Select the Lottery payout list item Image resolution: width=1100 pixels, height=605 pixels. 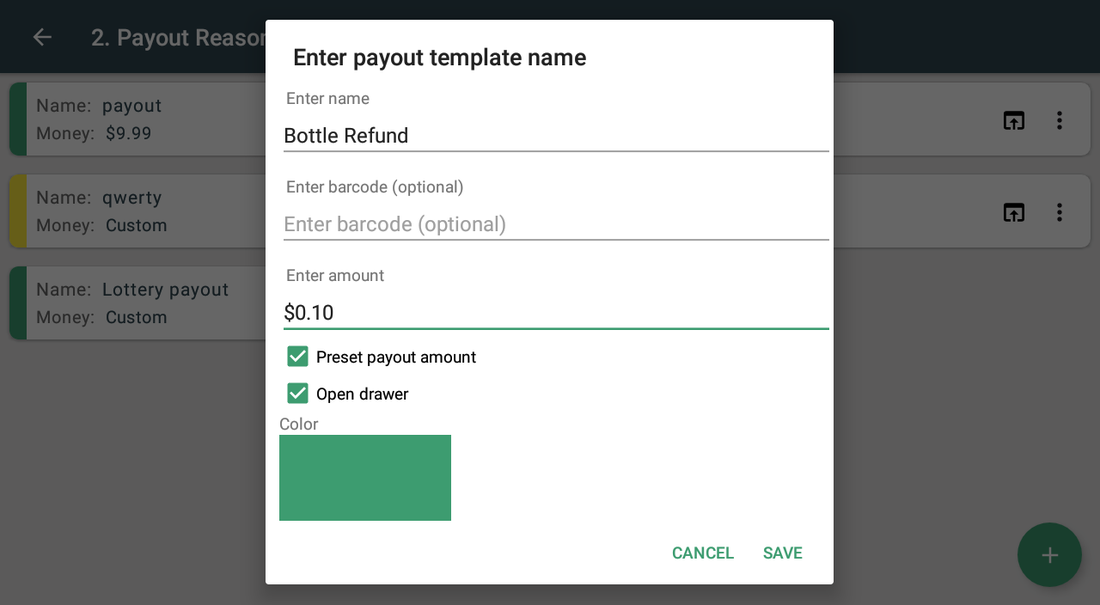[138, 303]
